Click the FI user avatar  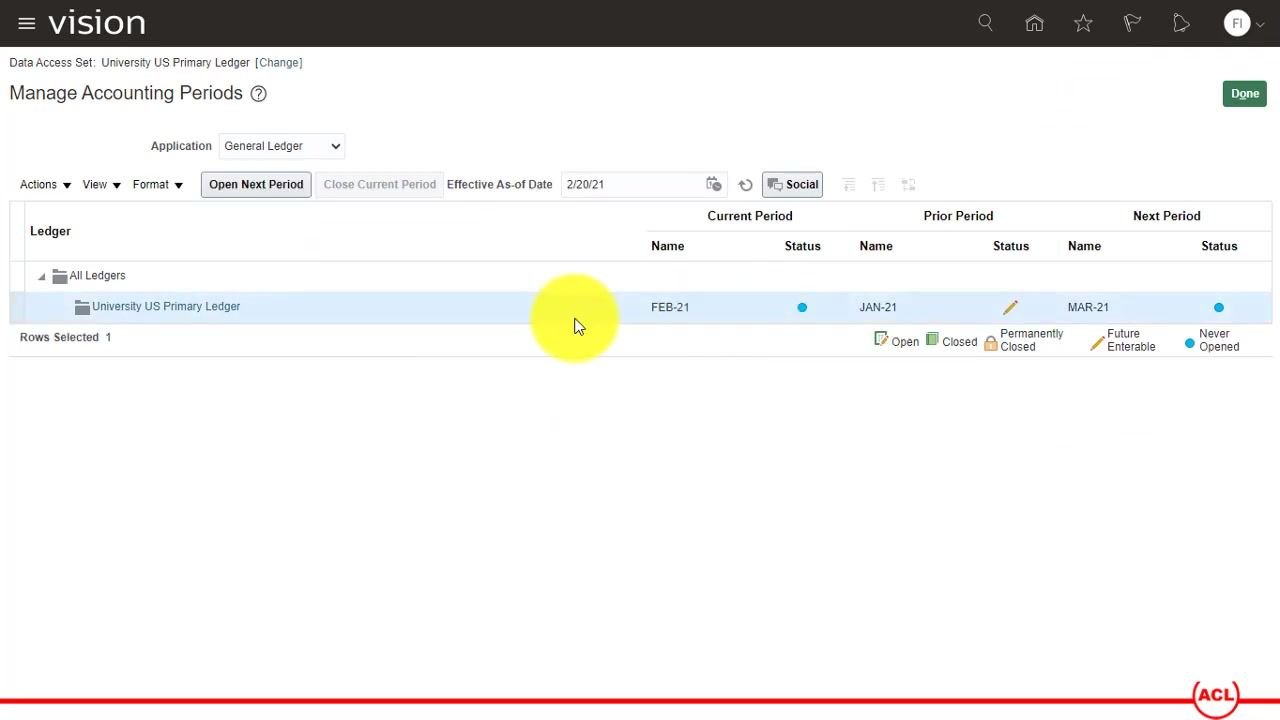pos(1237,23)
